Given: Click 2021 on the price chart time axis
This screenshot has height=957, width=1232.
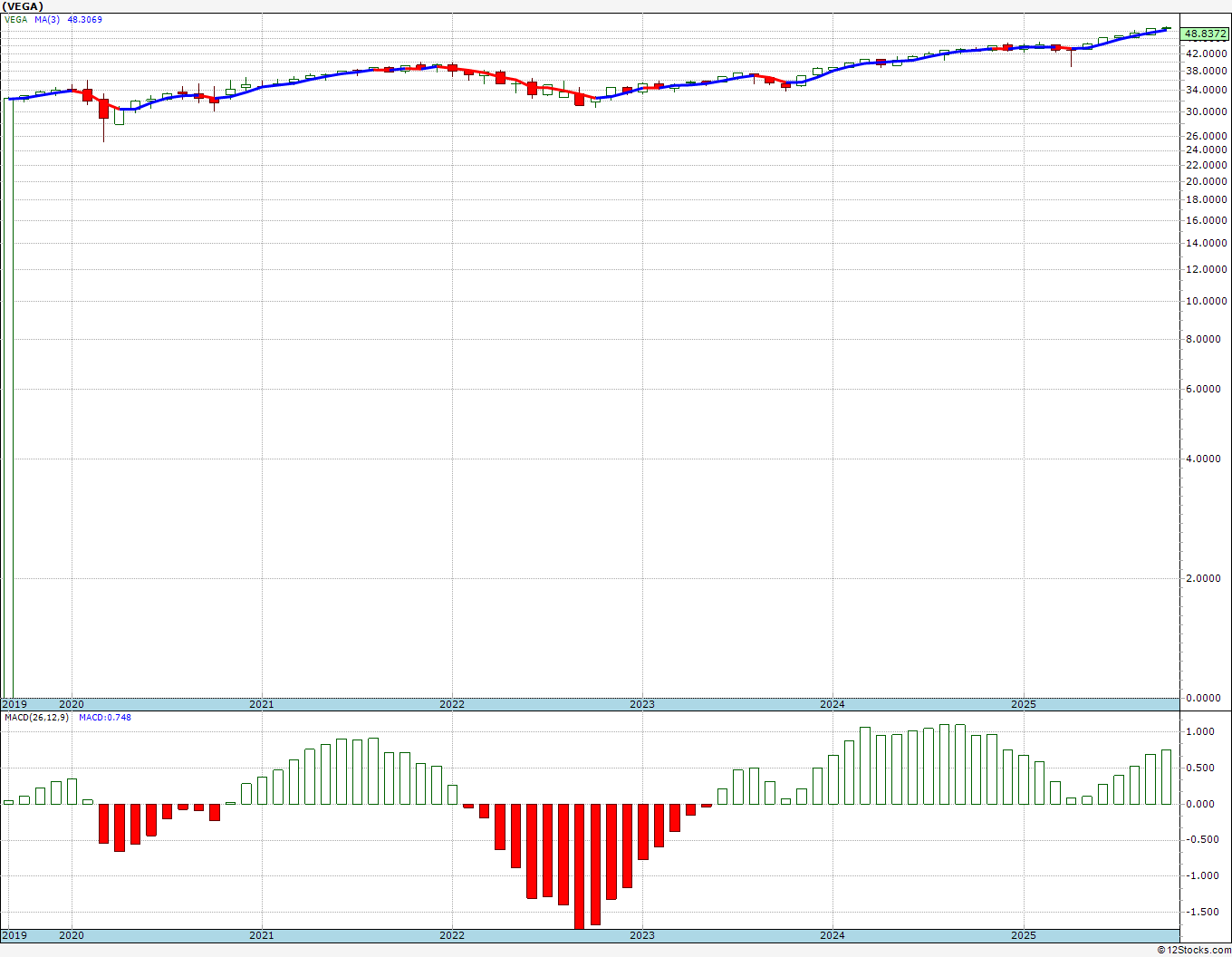Looking at the screenshot, I should [261, 704].
